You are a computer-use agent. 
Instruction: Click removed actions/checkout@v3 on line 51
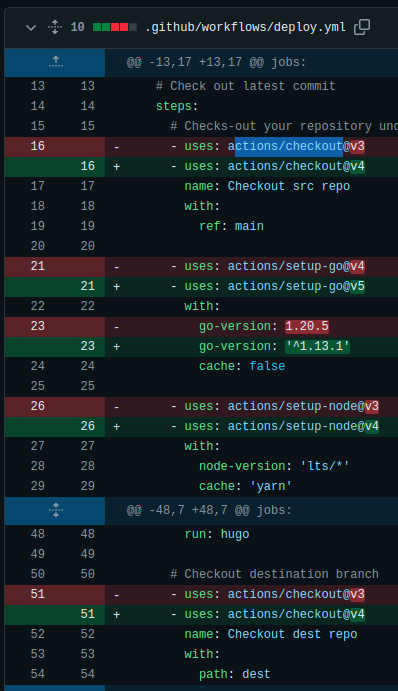296,594
